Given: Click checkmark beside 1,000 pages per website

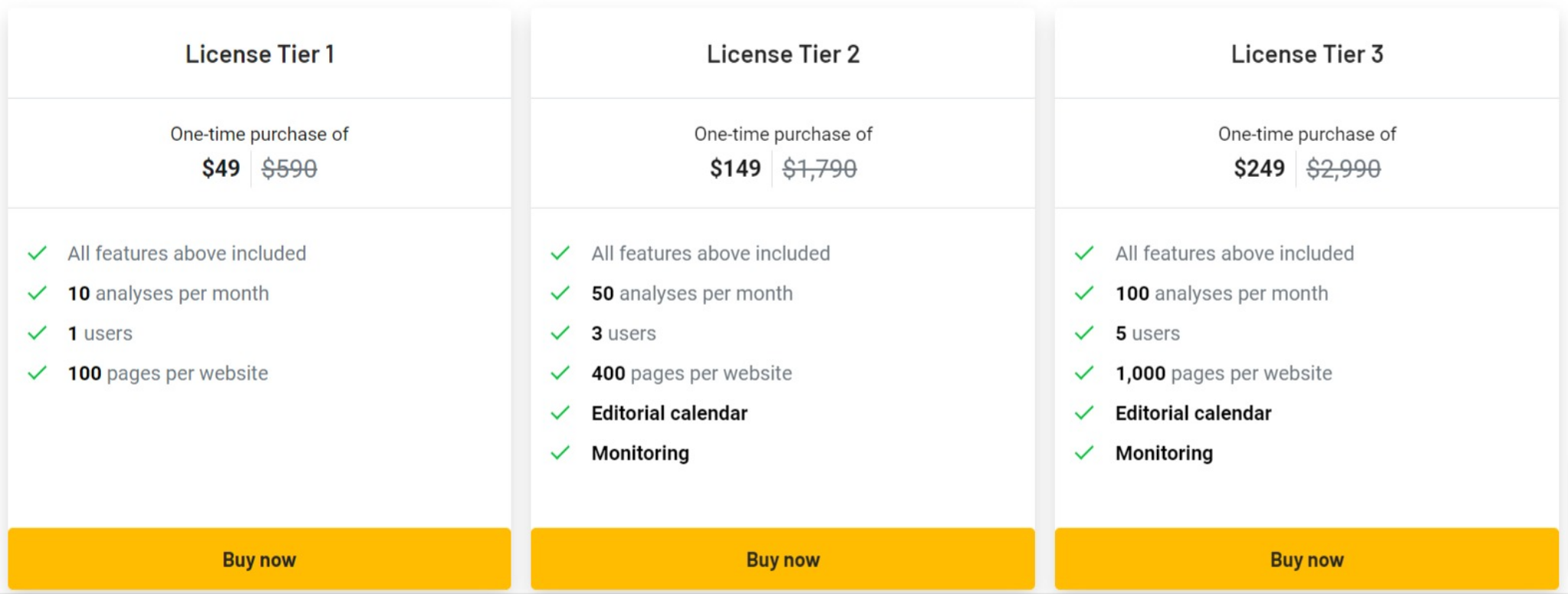Looking at the screenshot, I should [1084, 373].
